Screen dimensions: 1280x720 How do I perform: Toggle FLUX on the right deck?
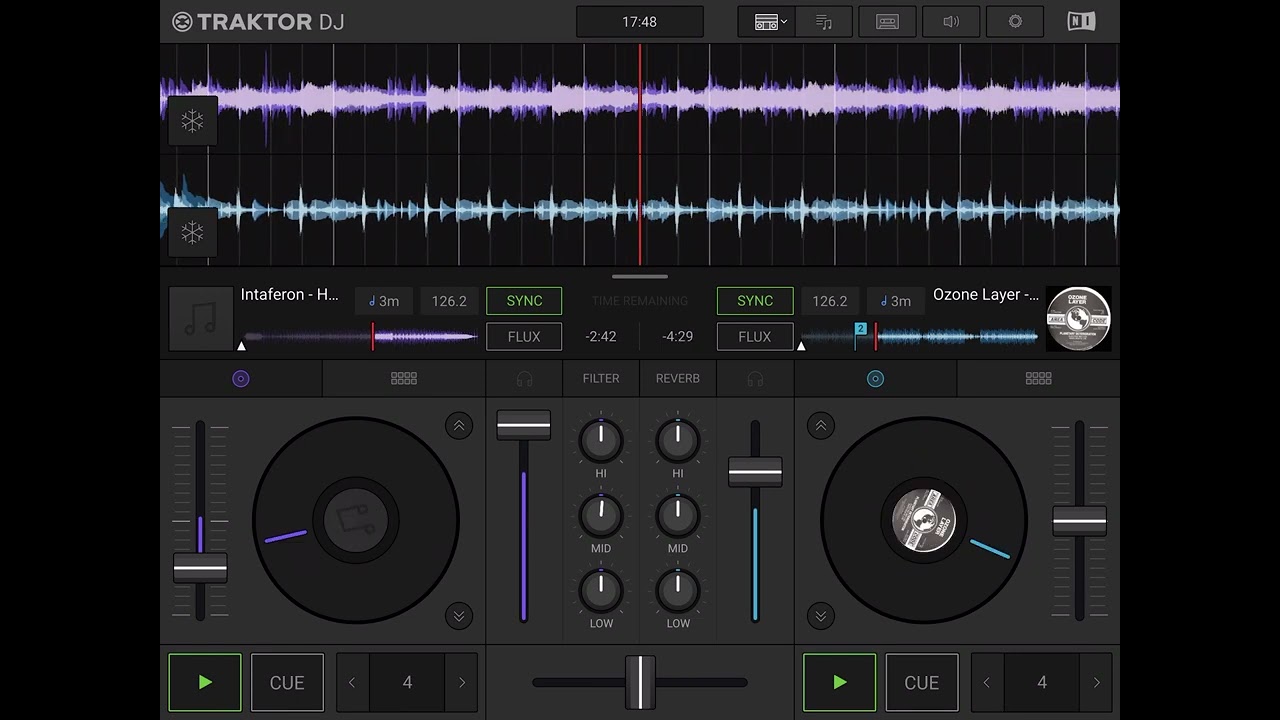click(755, 337)
